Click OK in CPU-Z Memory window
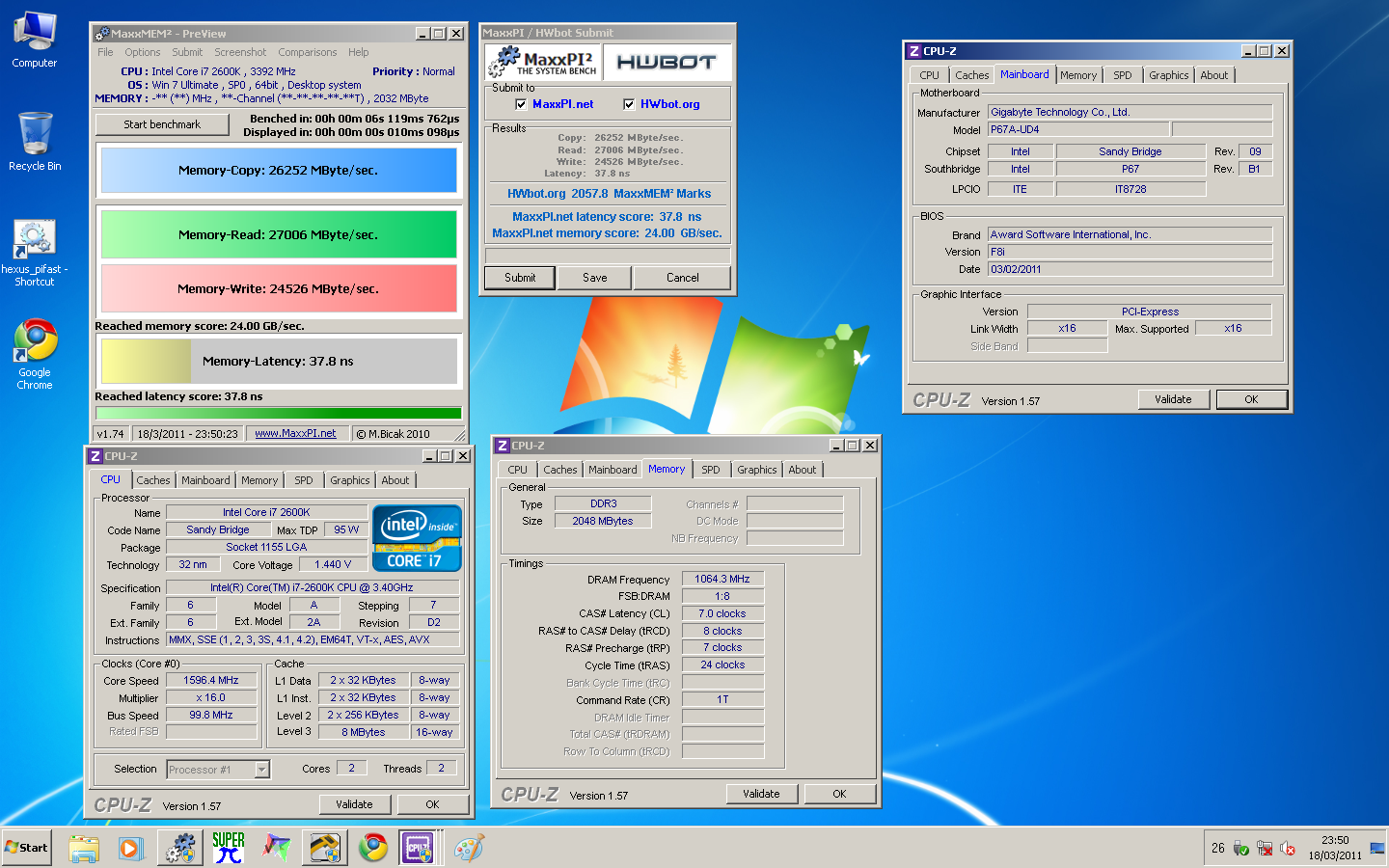The width and height of the screenshot is (1389, 868). pos(839,794)
